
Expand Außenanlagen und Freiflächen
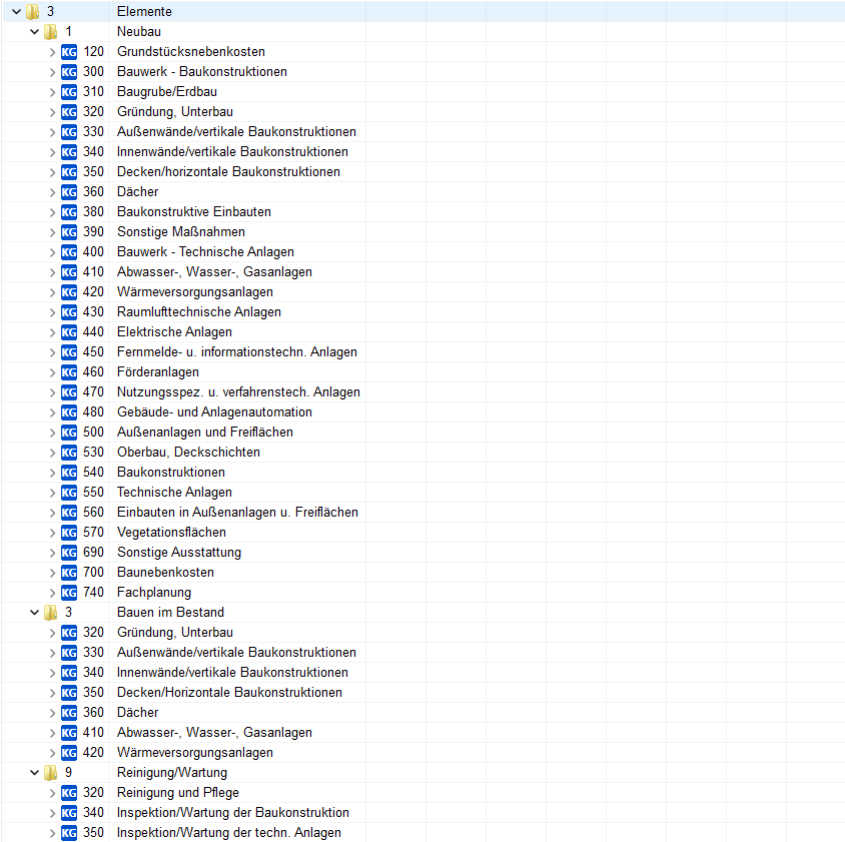click(x=52, y=432)
